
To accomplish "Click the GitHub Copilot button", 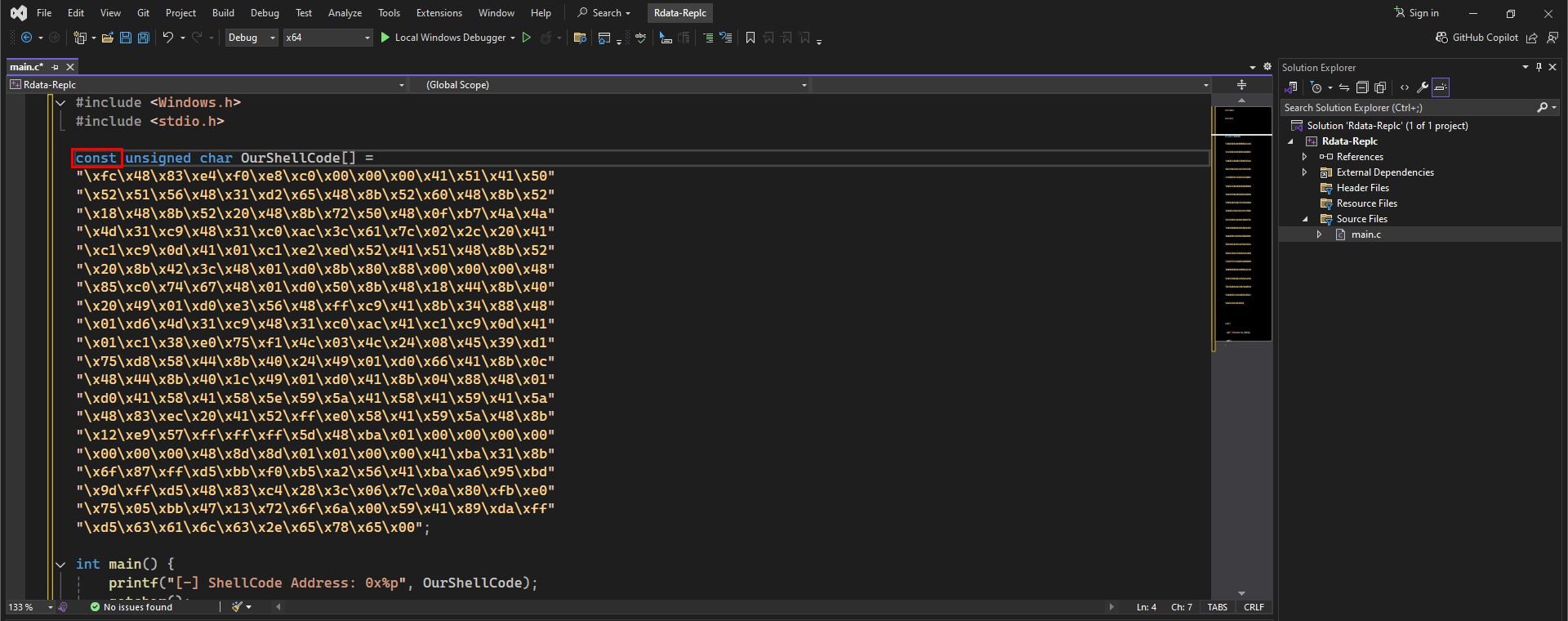I will tap(1477, 38).
